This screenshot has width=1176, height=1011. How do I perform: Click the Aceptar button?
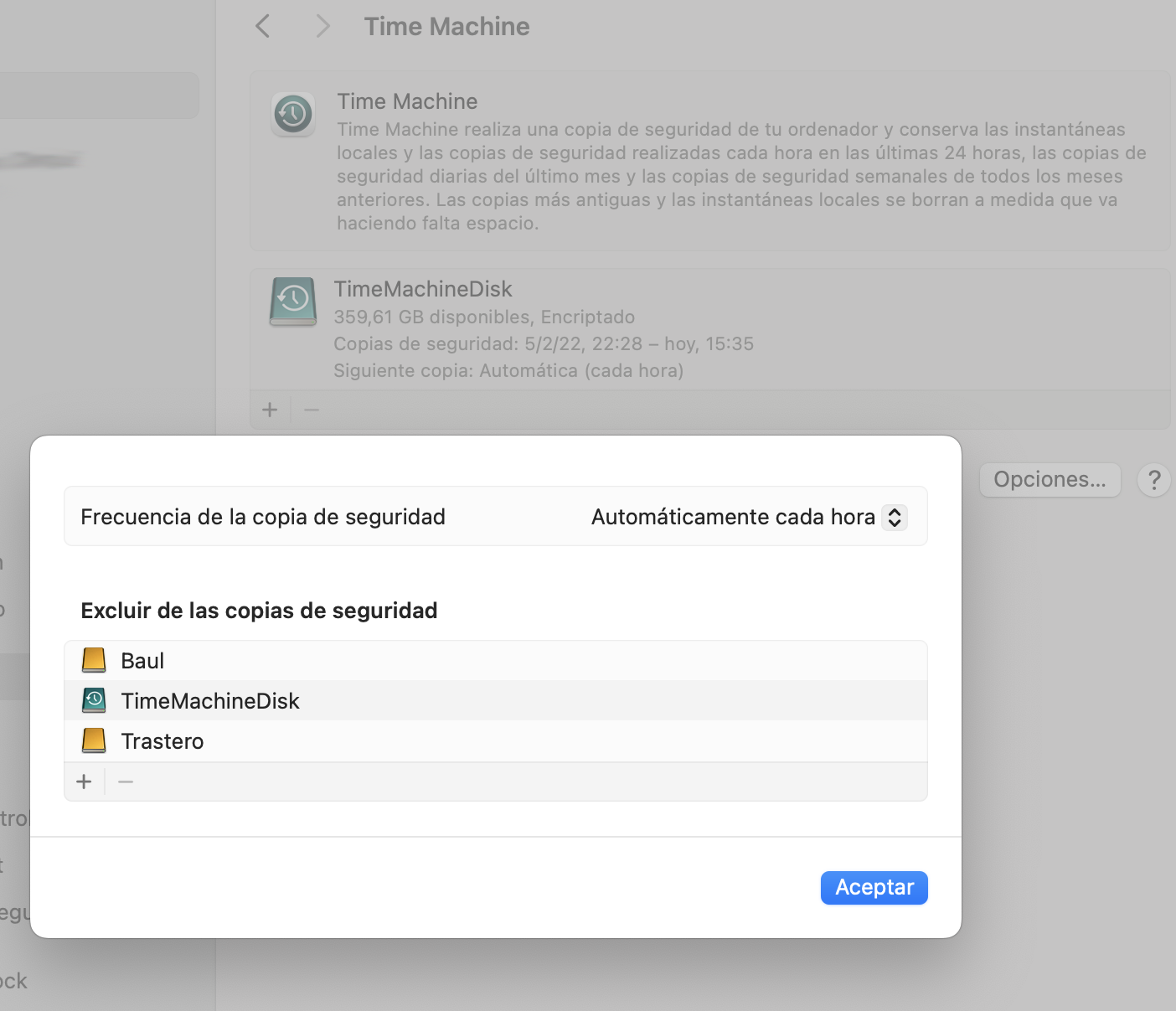(874, 887)
